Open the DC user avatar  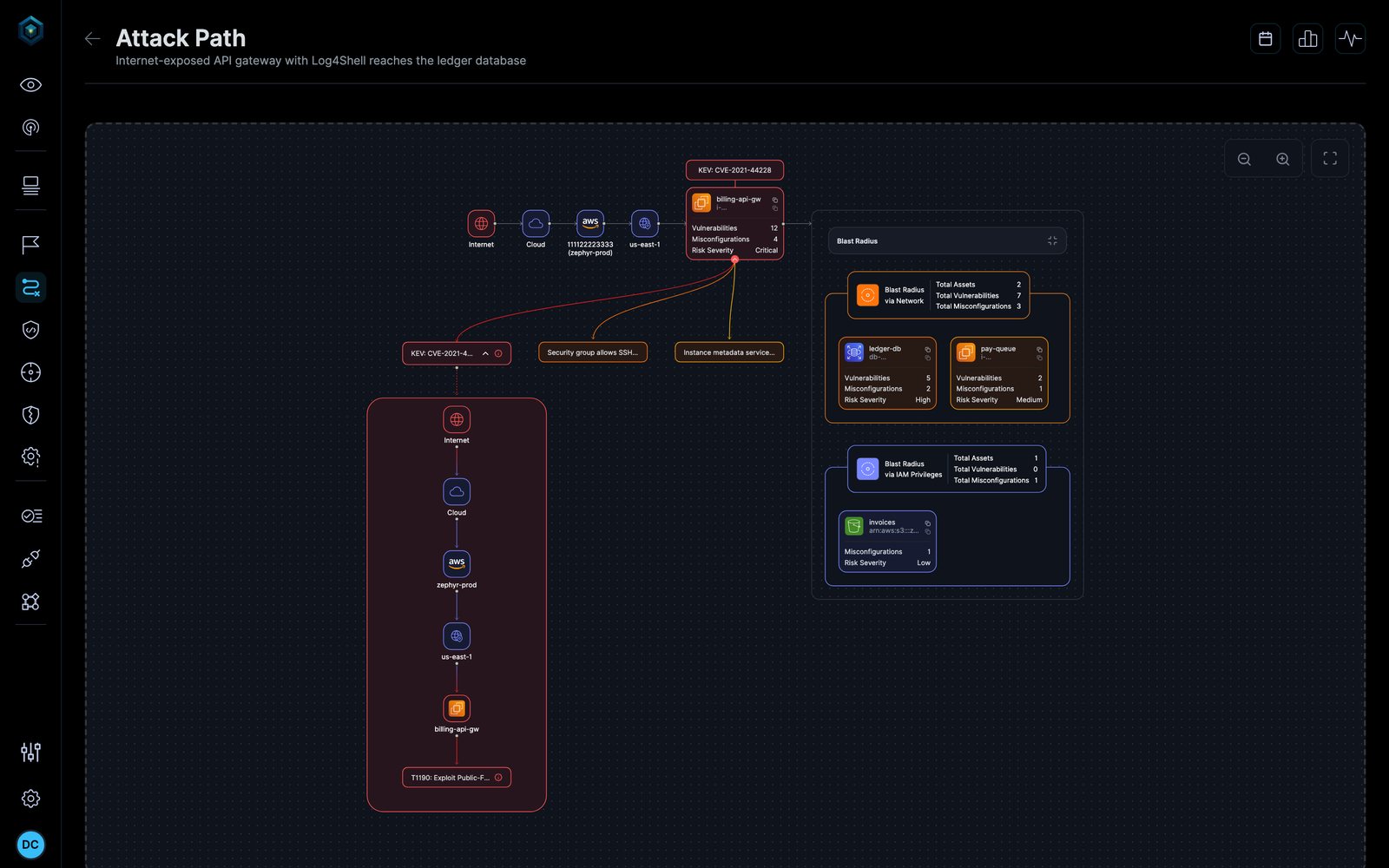coord(30,845)
